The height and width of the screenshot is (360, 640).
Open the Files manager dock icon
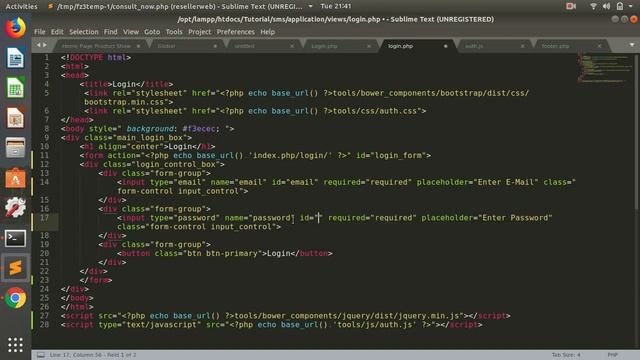tap(16, 148)
